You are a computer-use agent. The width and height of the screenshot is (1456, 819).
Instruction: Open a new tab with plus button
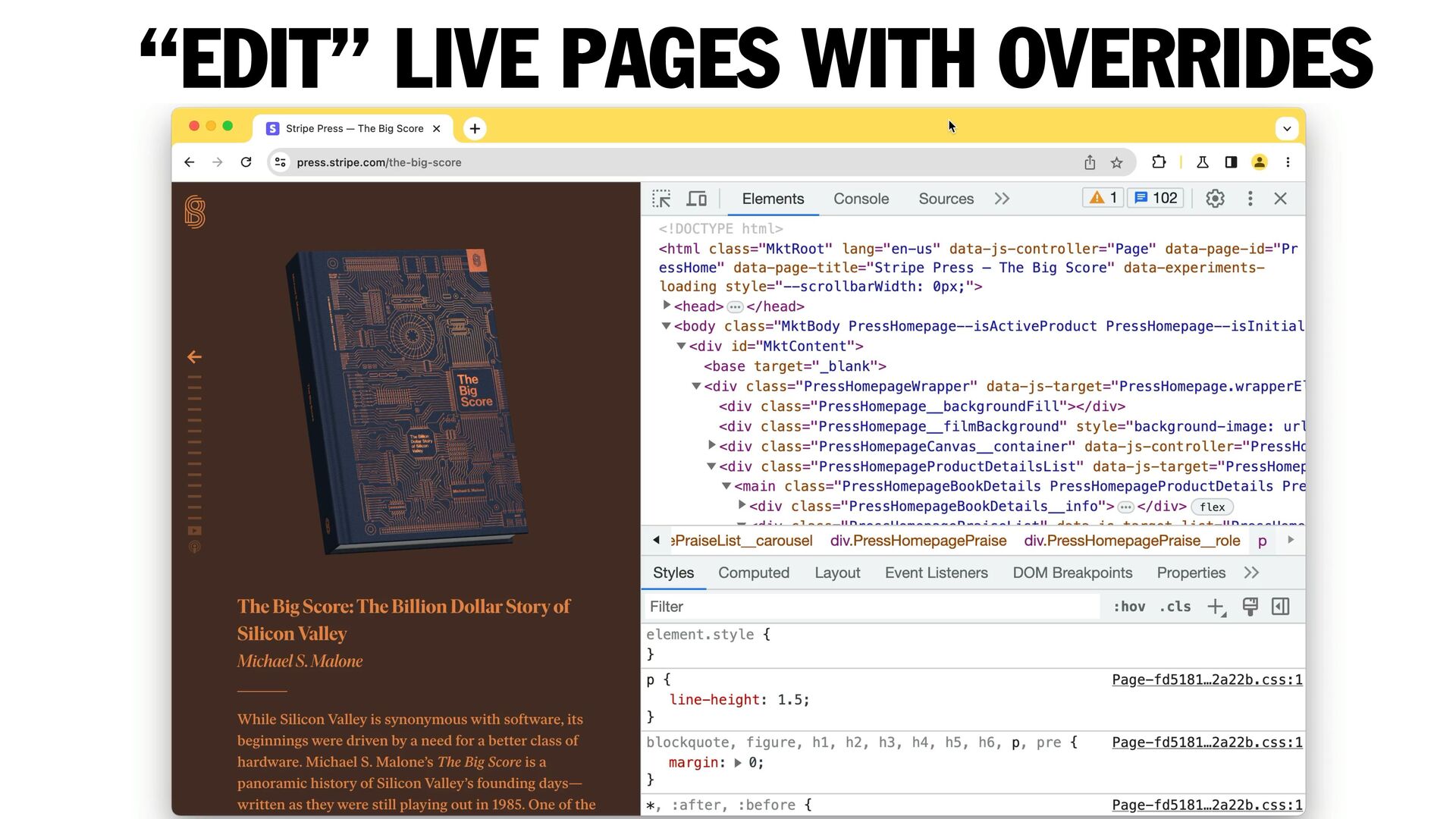(x=475, y=129)
